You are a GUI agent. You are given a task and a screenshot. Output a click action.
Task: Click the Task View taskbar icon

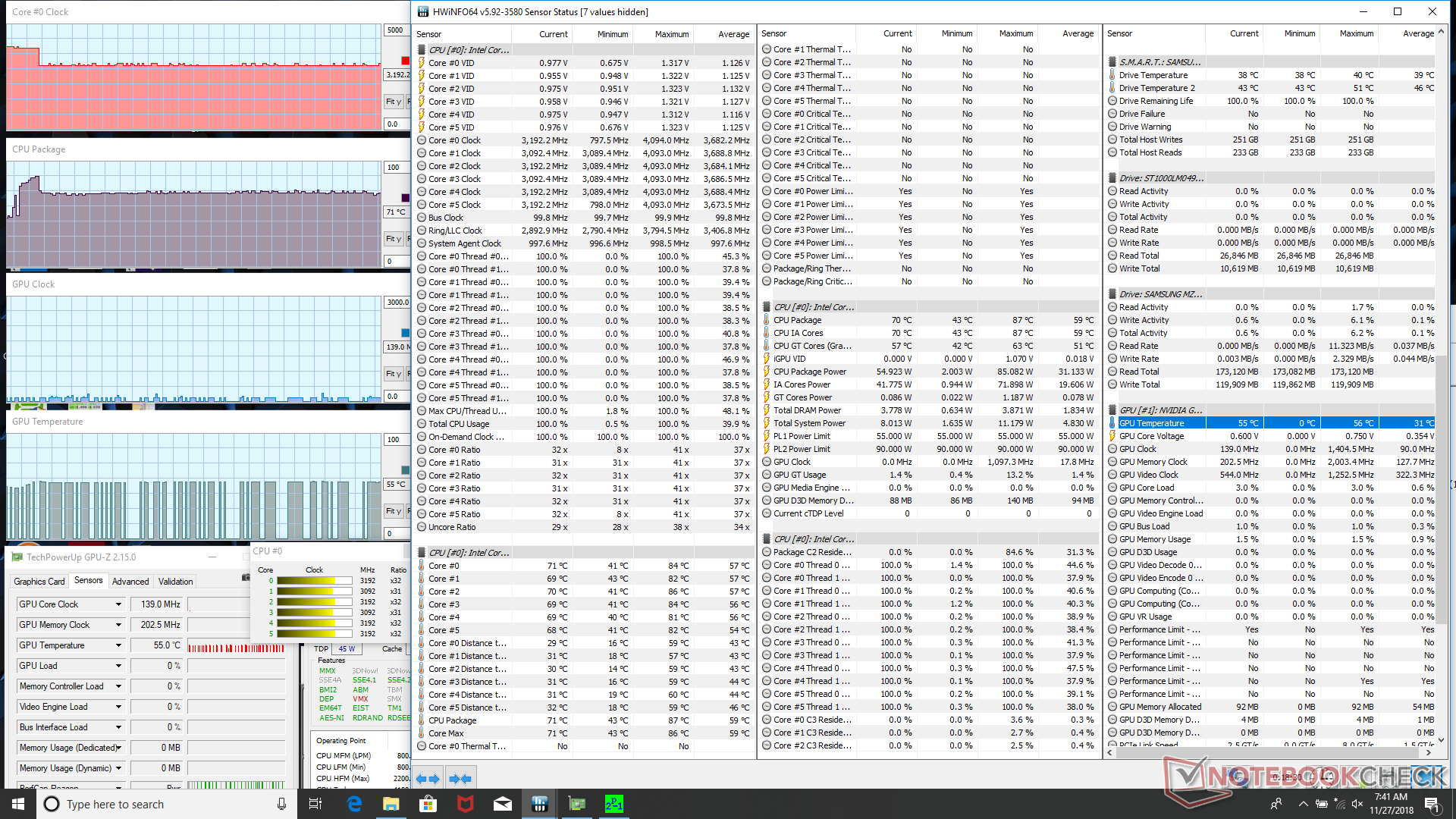click(x=315, y=804)
